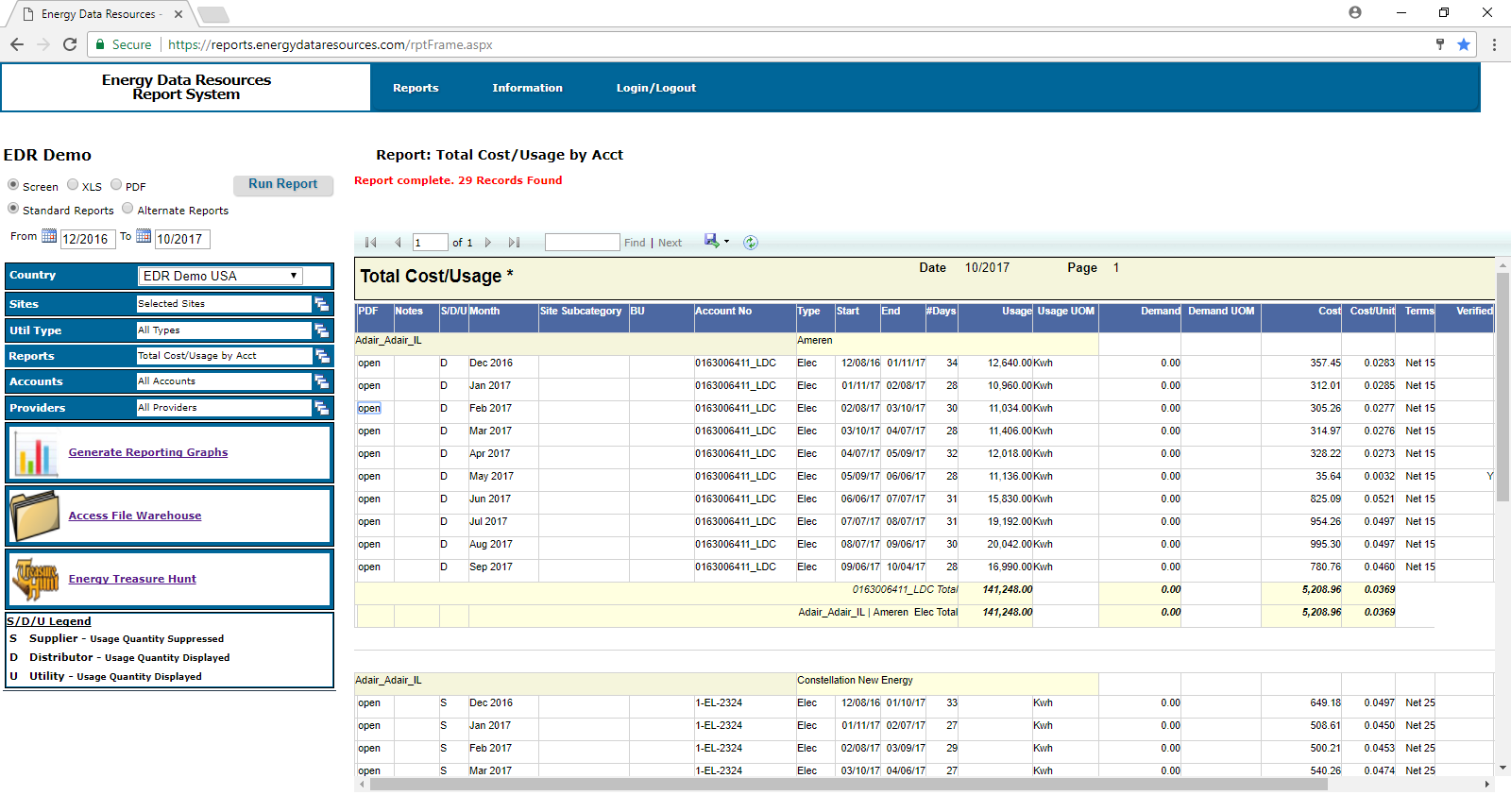This screenshot has height=812, width=1511.
Task: Open the Login/Logout menu
Action: (656, 88)
